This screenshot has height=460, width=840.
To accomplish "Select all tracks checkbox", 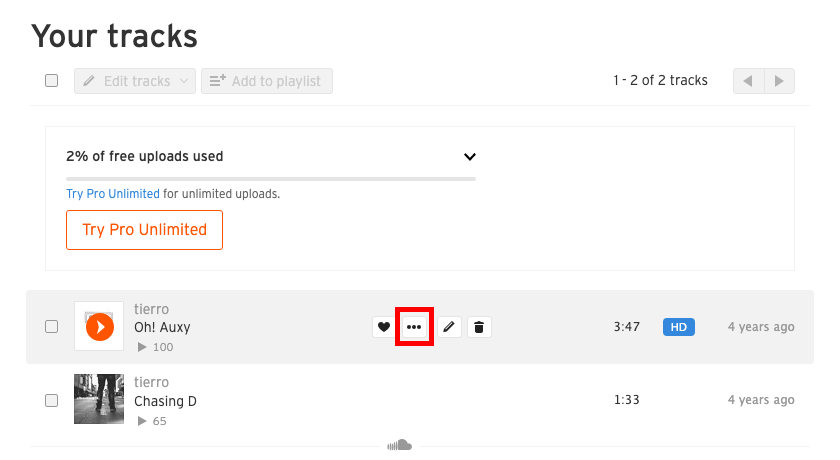I will tap(52, 81).
